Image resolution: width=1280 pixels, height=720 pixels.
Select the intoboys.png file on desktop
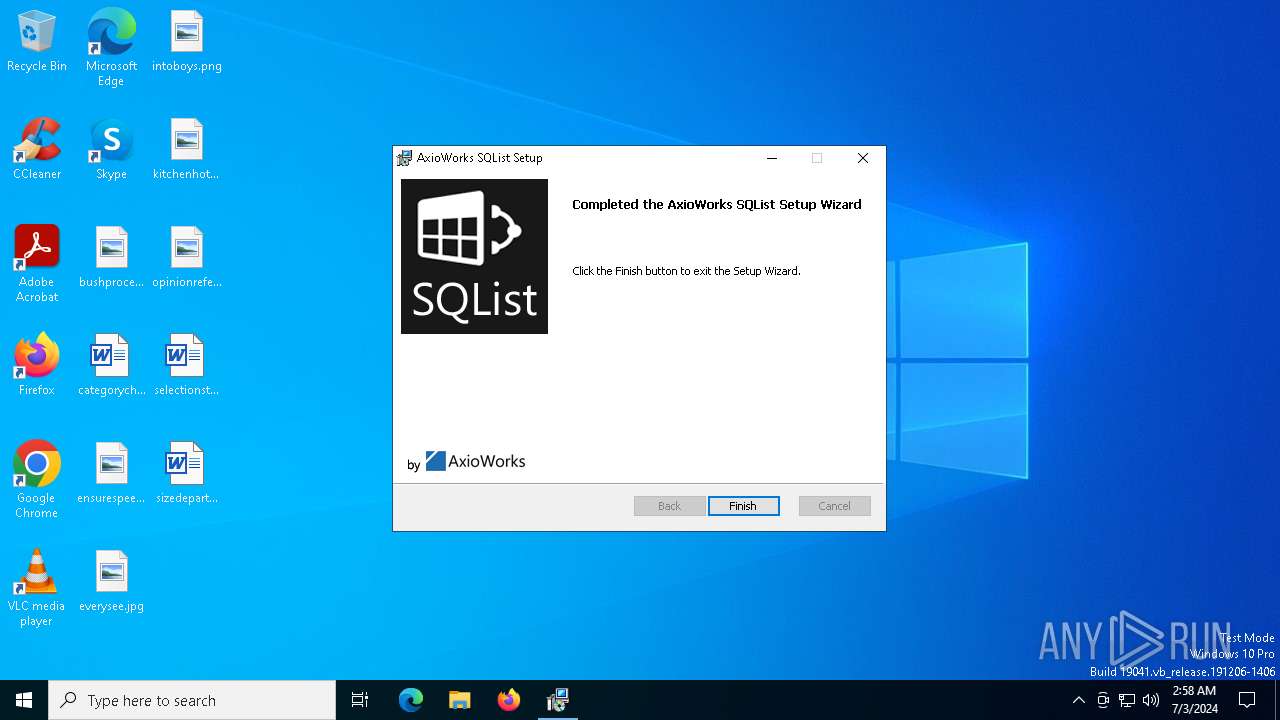[x=187, y=42]
